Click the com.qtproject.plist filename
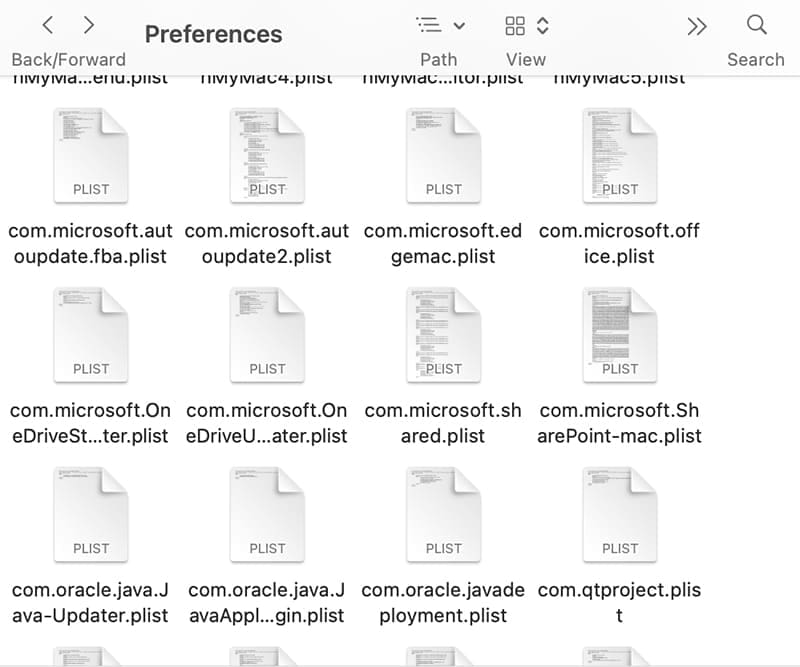This screenshot has height=667, width=800. click(619, 603)
